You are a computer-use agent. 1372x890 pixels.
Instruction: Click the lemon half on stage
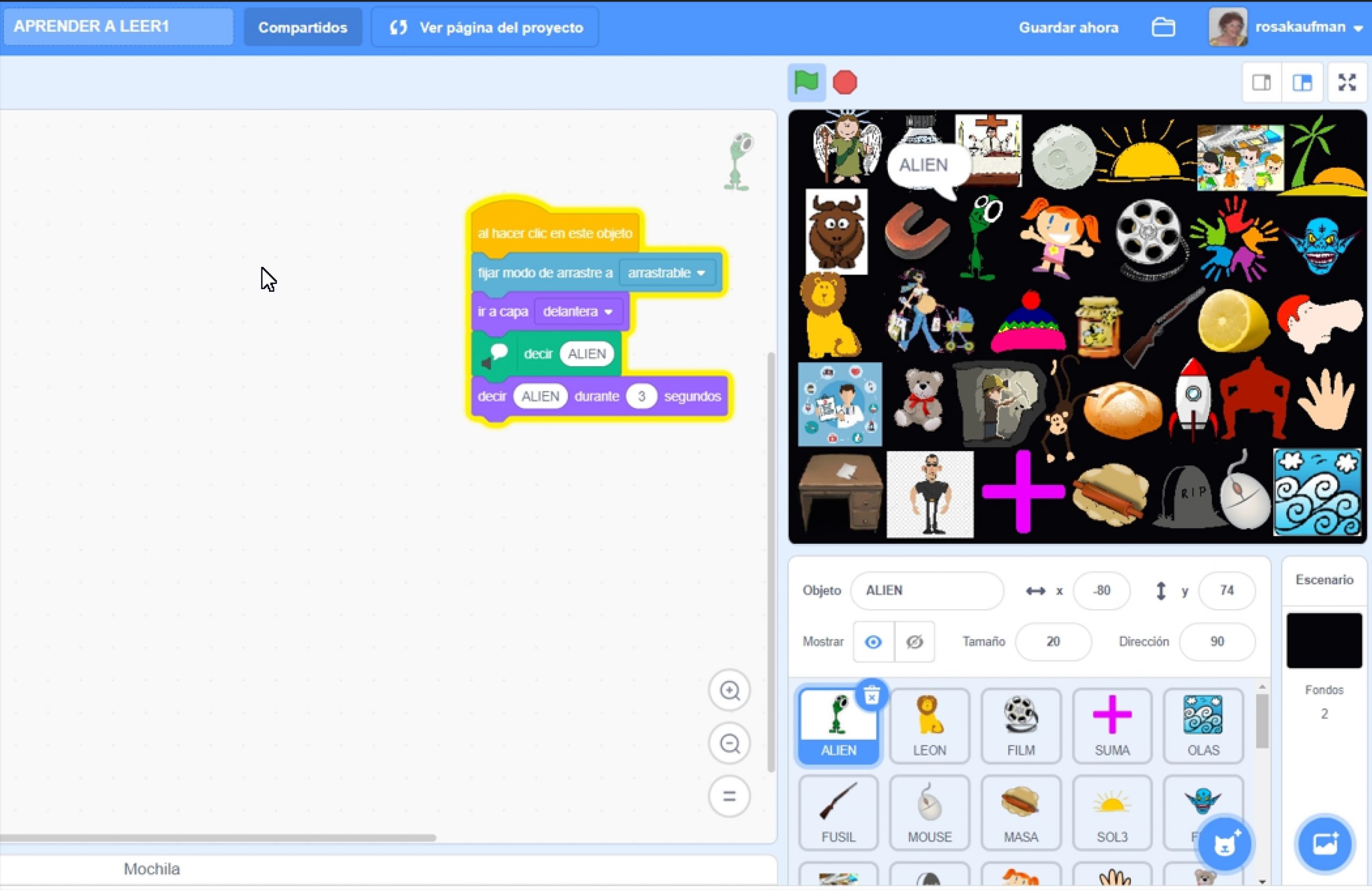[x=1233, y=321]
